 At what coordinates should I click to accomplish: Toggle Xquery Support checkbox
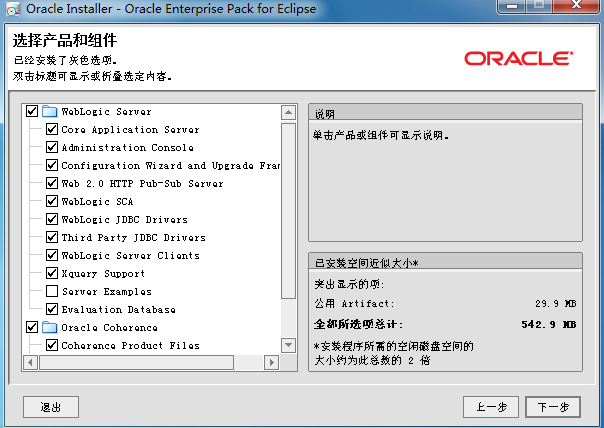click(x=52, y=273)
